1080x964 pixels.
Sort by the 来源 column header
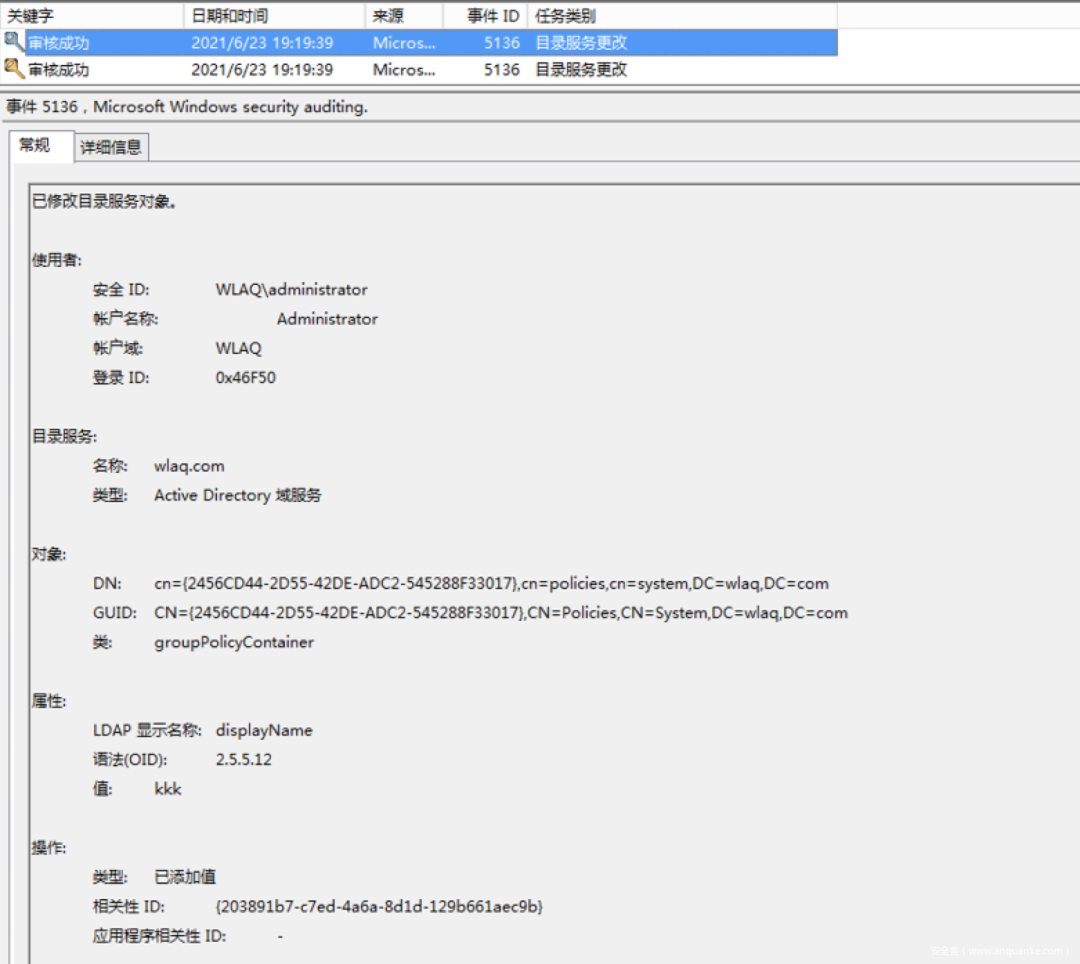404,15
